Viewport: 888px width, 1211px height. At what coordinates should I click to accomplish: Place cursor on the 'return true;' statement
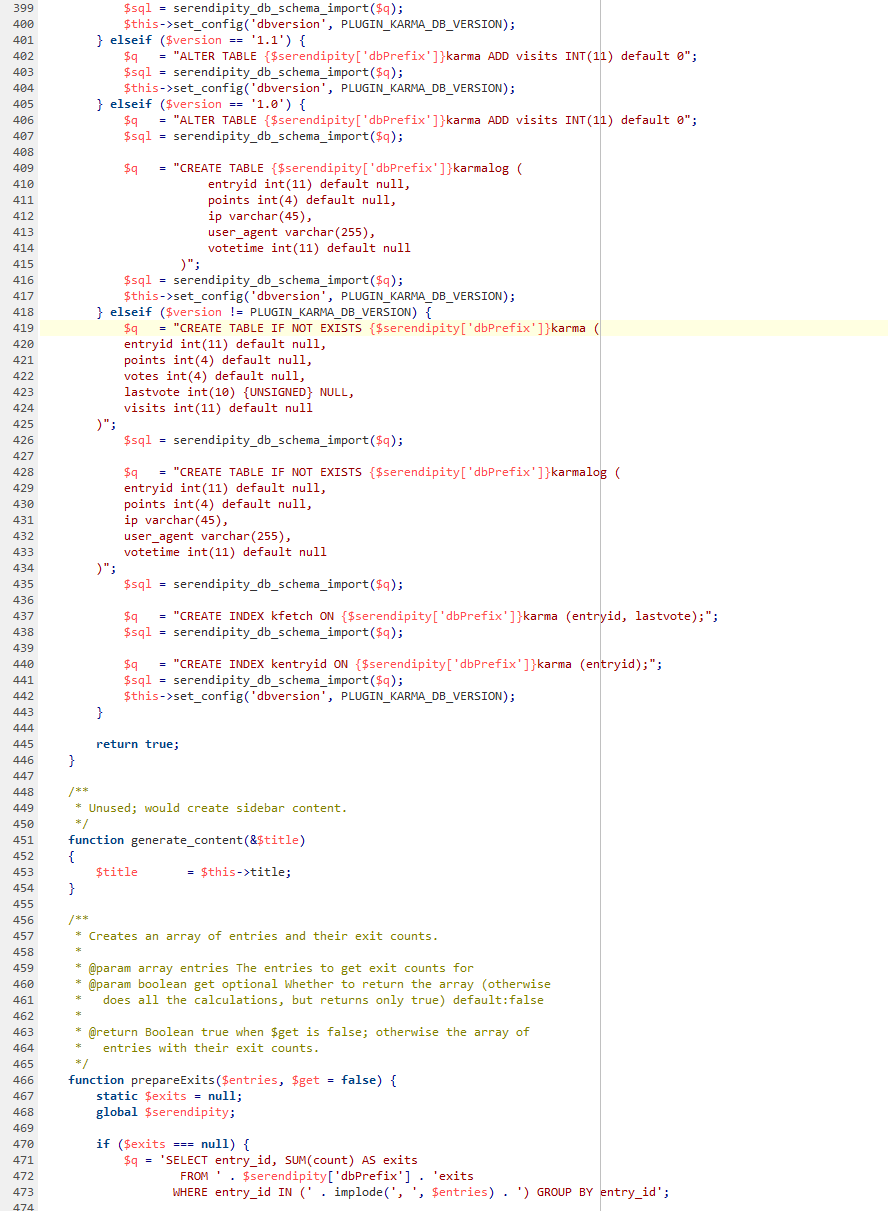tap(137, 744)
